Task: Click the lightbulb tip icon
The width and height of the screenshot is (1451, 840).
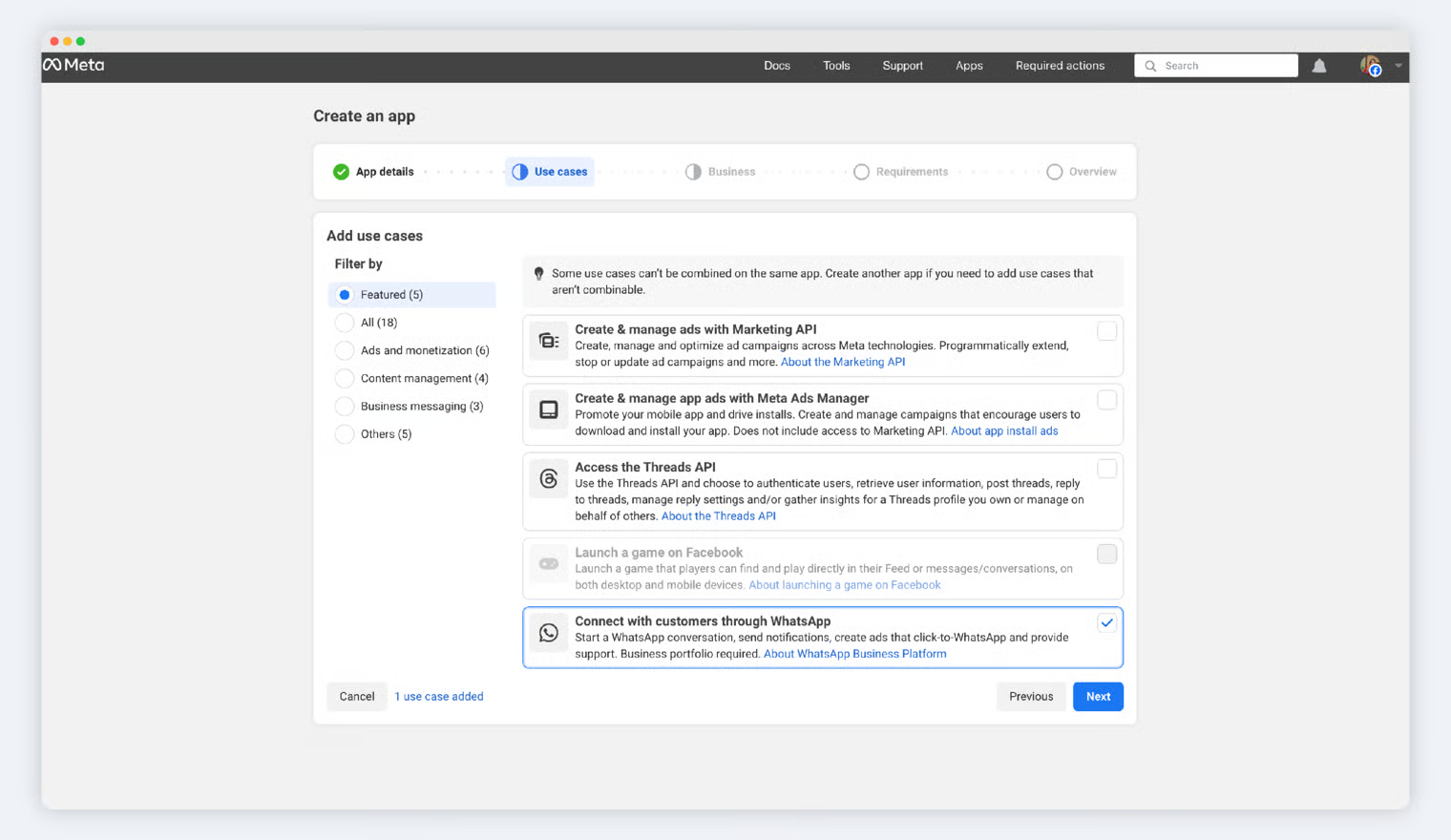Action: pos(539,274)
